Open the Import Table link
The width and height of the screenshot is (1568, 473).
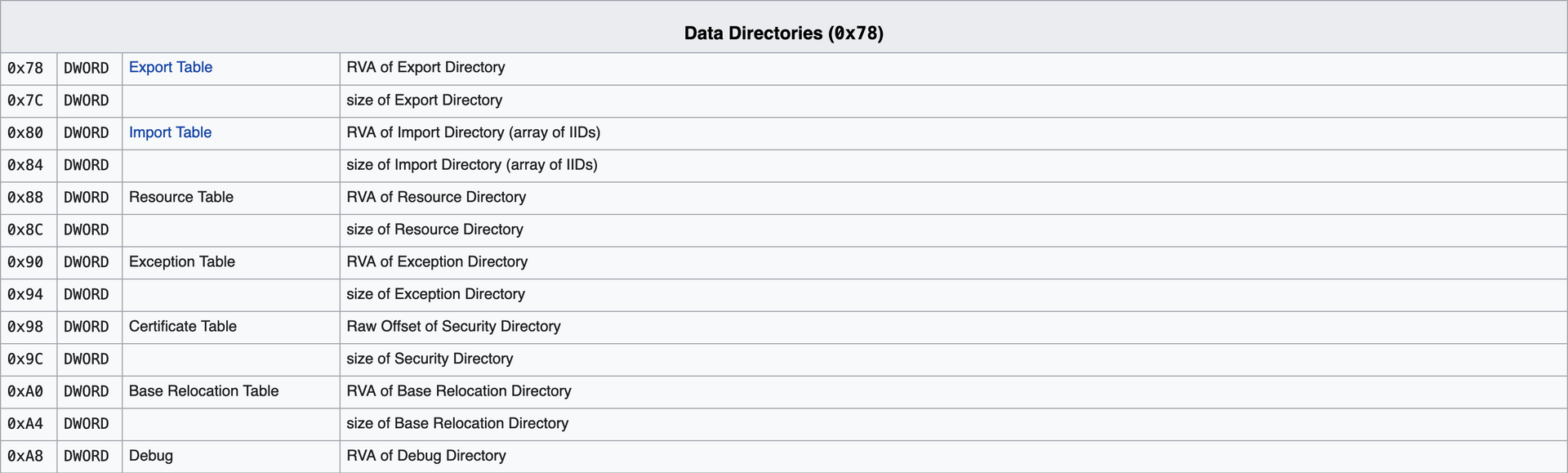coord(170,132)
